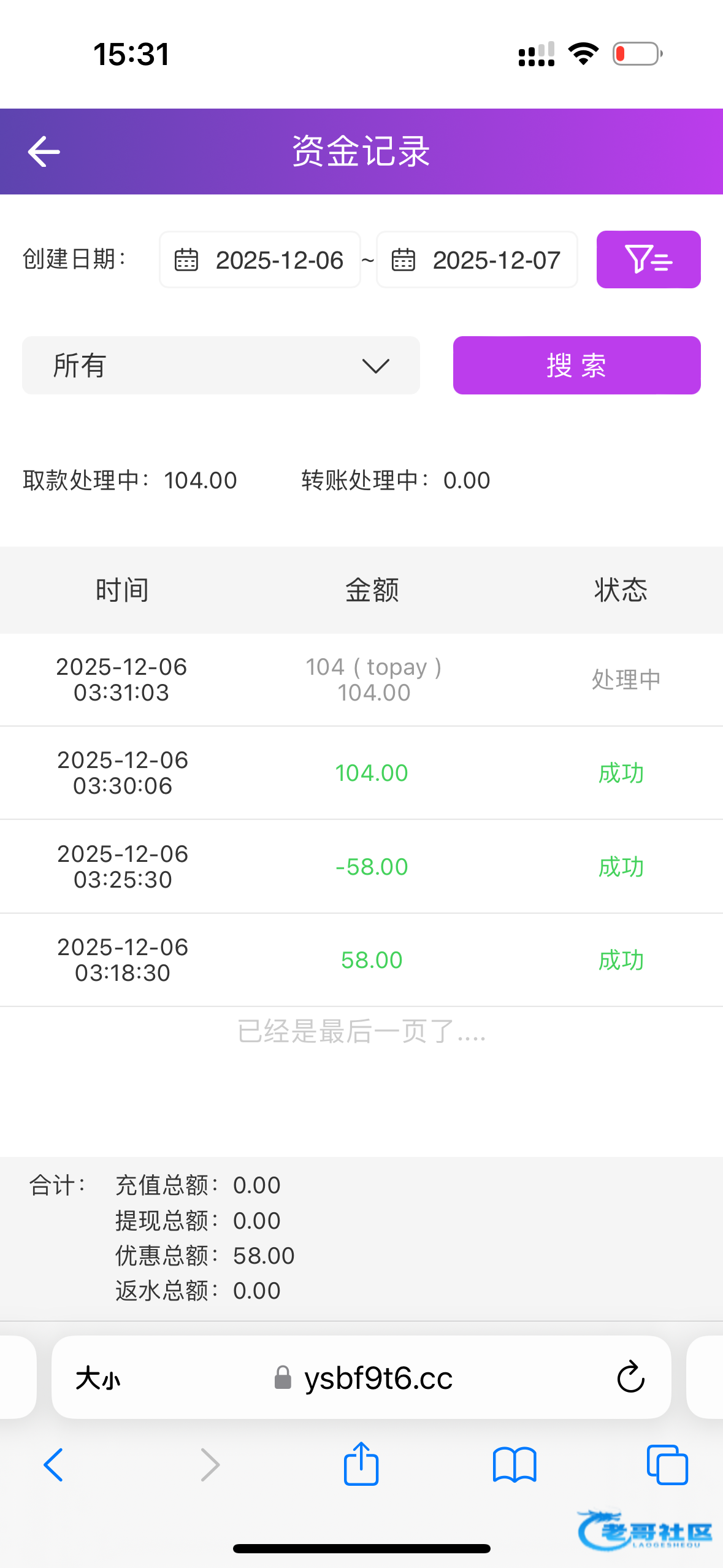This screenshot has width=723, height=1568.
Task: Click the dropdown chevron beside 所有
Action: (x=376, y=366)
